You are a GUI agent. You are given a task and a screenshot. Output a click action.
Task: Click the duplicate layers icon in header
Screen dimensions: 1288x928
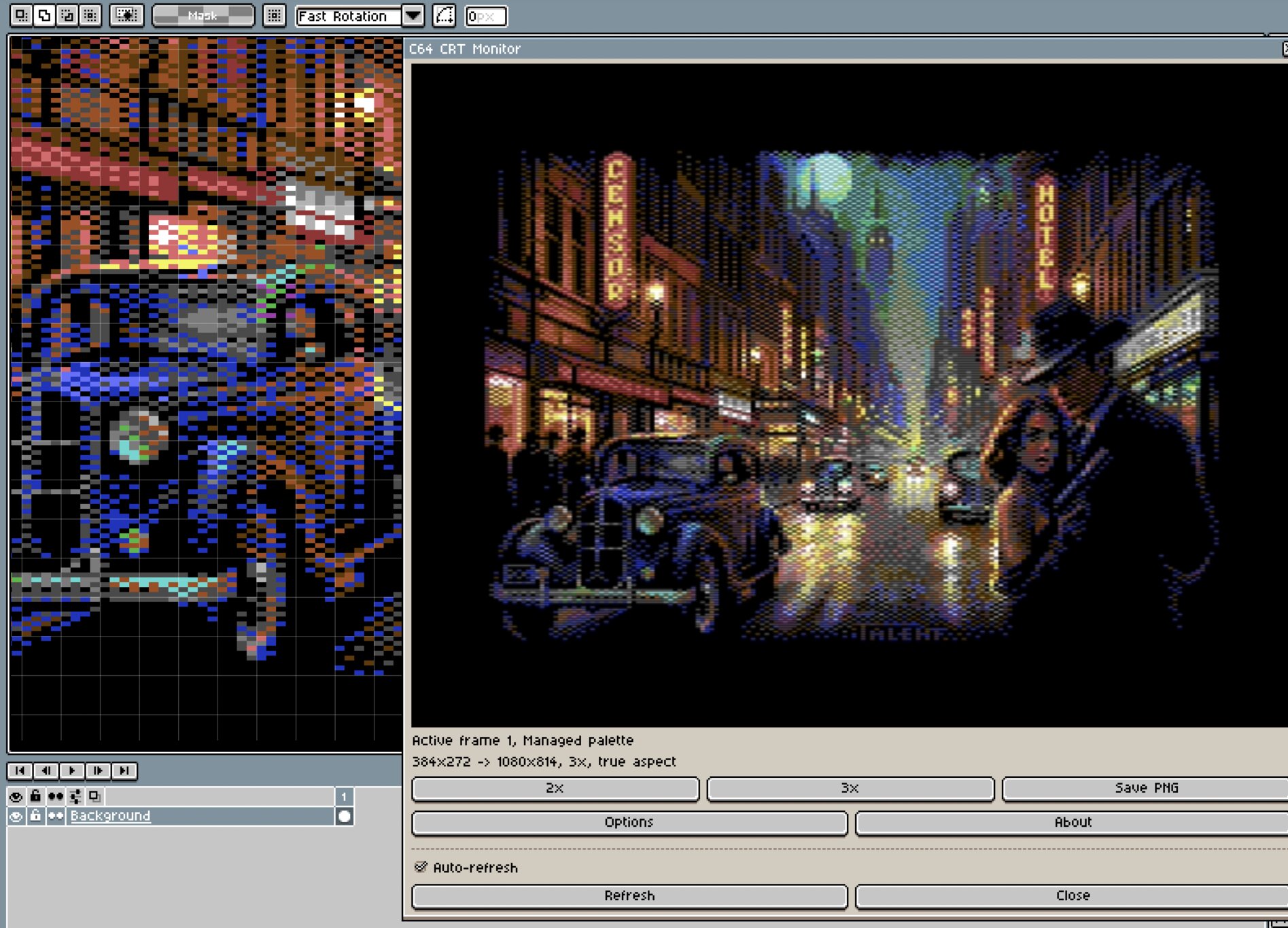click(94, 796)
